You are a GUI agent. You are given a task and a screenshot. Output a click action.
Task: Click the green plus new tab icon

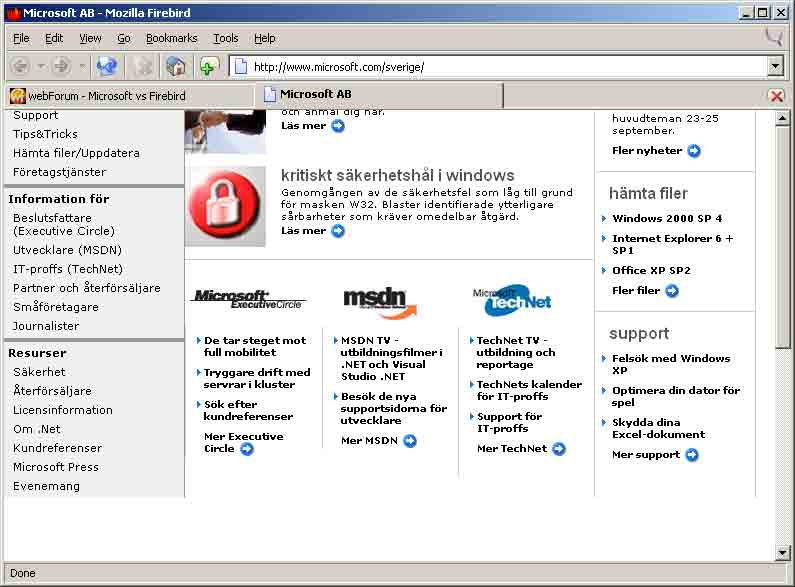208,66
